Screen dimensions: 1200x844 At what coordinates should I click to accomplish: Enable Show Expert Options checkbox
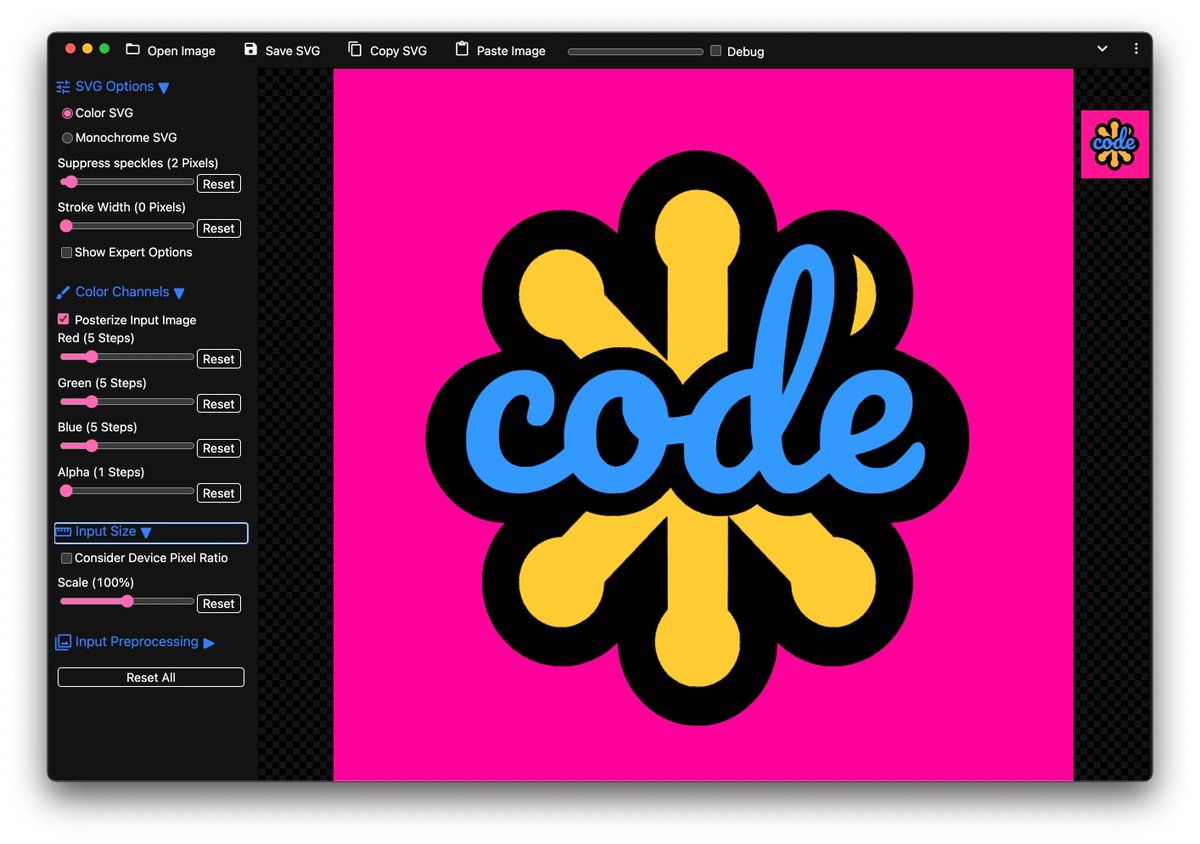click(67, 253)
